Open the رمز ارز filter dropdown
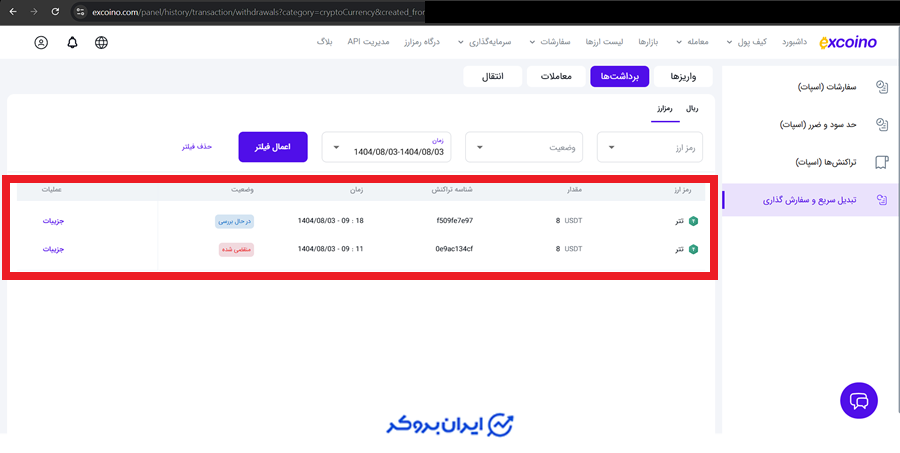 650,147
